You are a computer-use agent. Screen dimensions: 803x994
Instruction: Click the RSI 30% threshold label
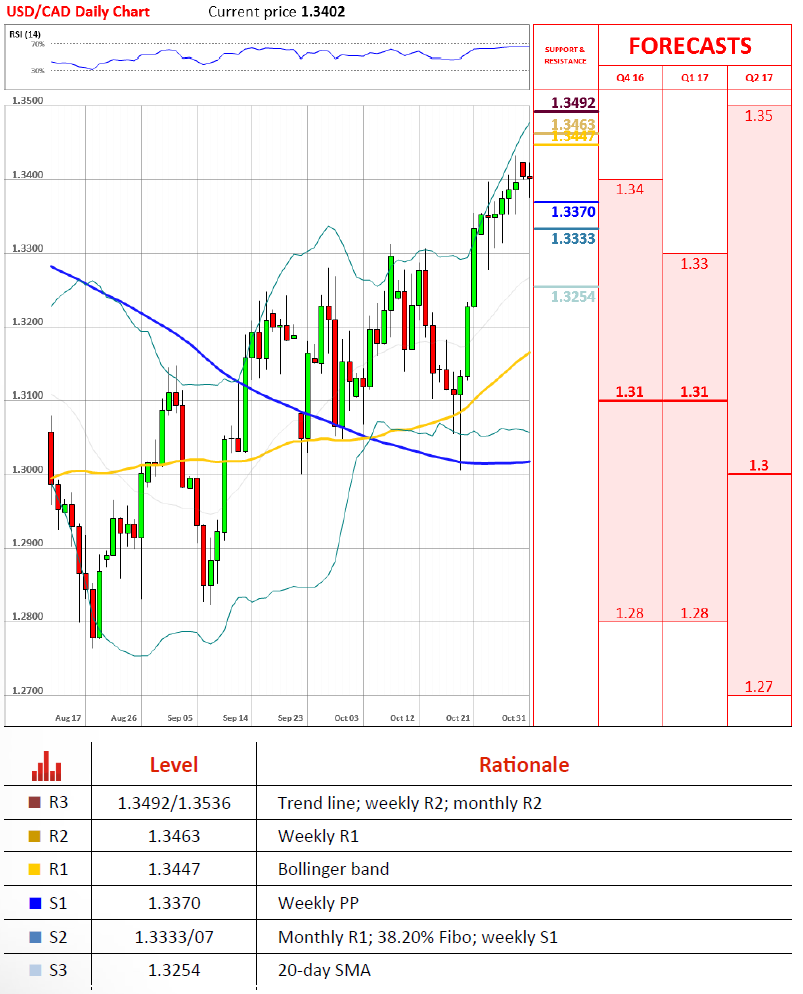pyautogui.click(x=38, y=70)
